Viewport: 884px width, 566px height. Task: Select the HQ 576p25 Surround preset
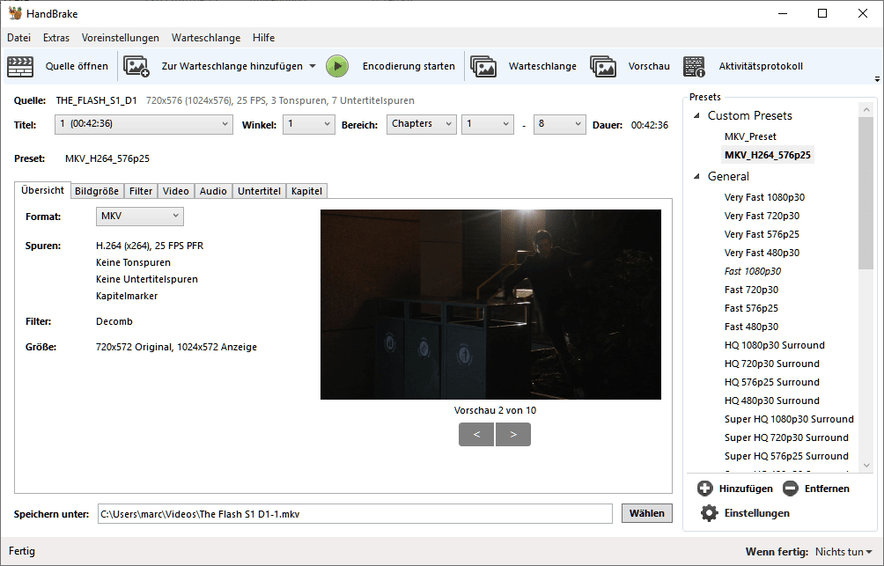[x=772, y=382]
